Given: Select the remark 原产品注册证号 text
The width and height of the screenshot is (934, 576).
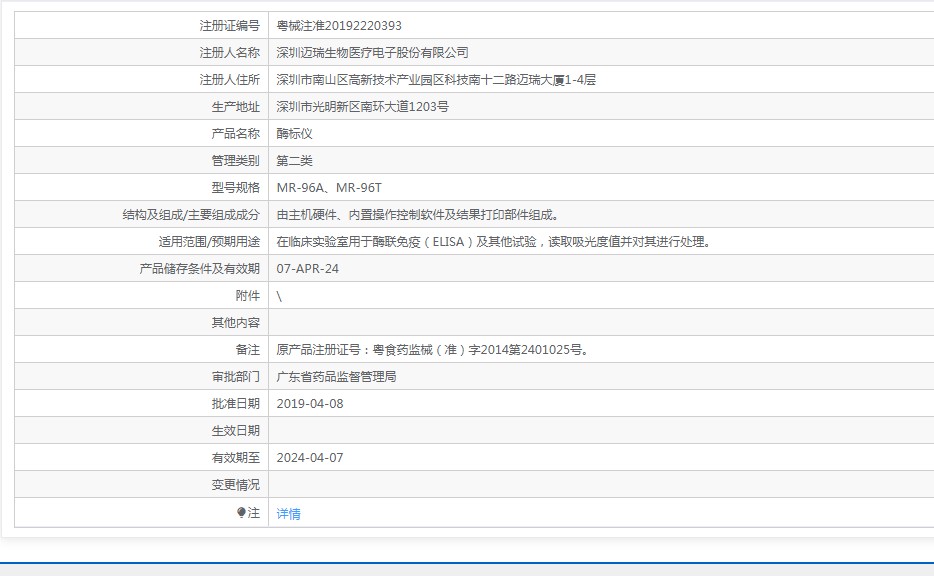Looking at the screenshot, I should click(x=433, y=350).
